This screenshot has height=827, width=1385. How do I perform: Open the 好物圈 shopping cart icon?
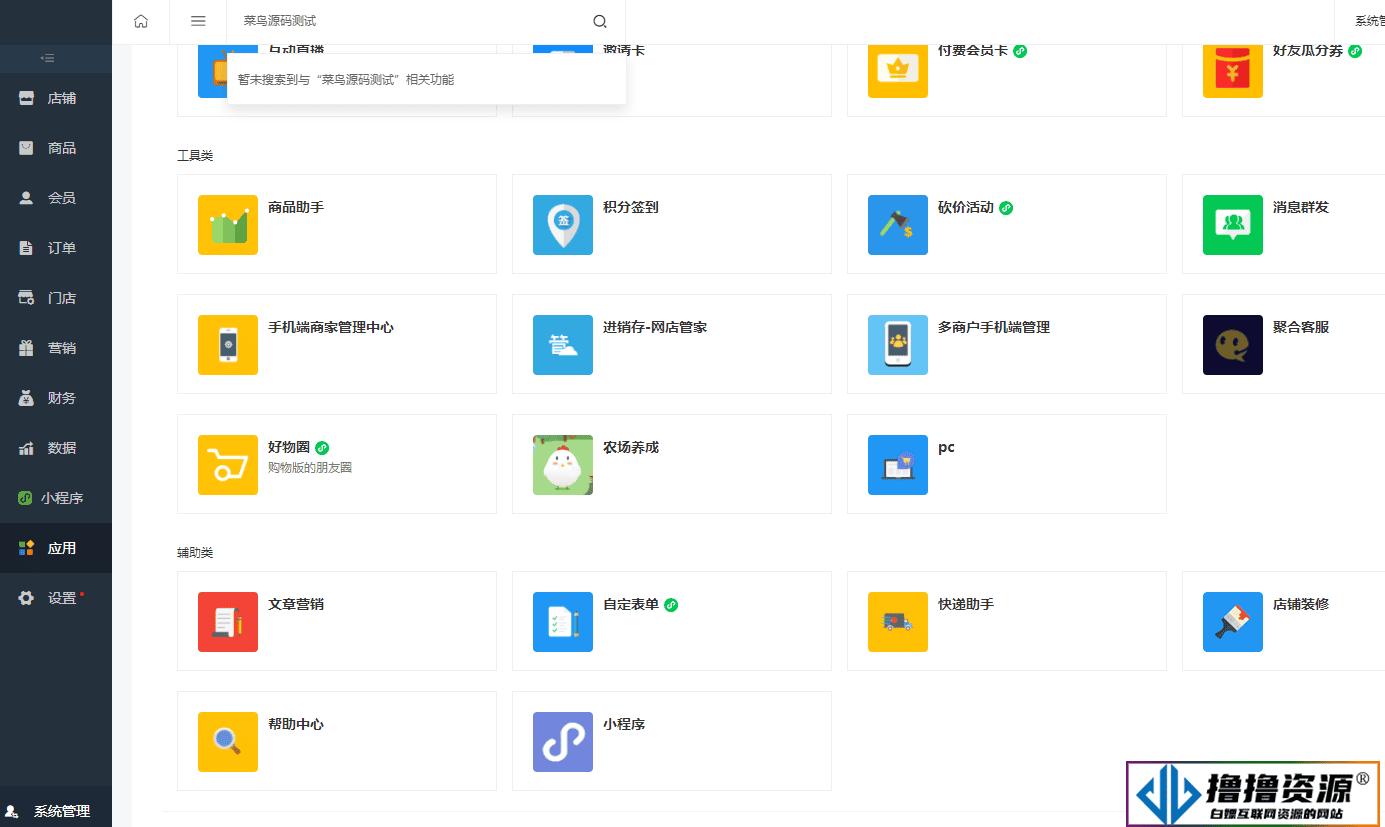coord(228,465)
